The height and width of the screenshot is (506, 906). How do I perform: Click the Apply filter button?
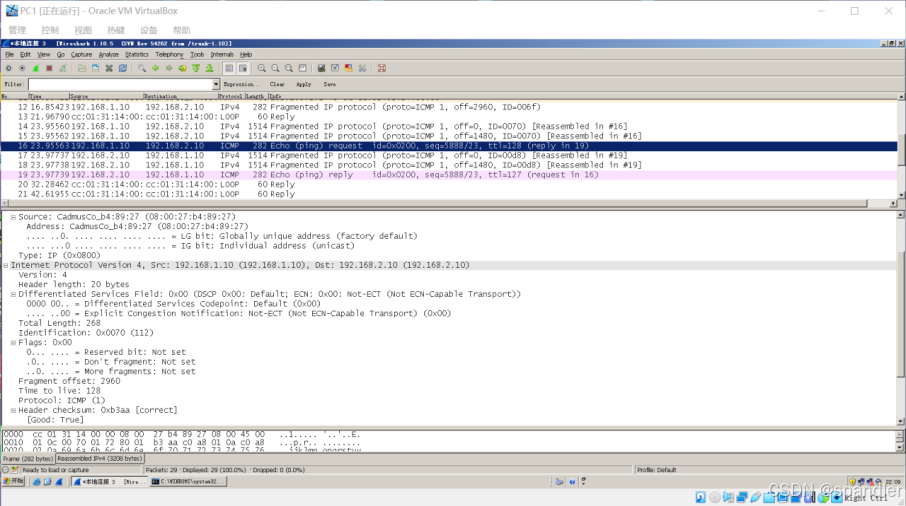[303, 84]
